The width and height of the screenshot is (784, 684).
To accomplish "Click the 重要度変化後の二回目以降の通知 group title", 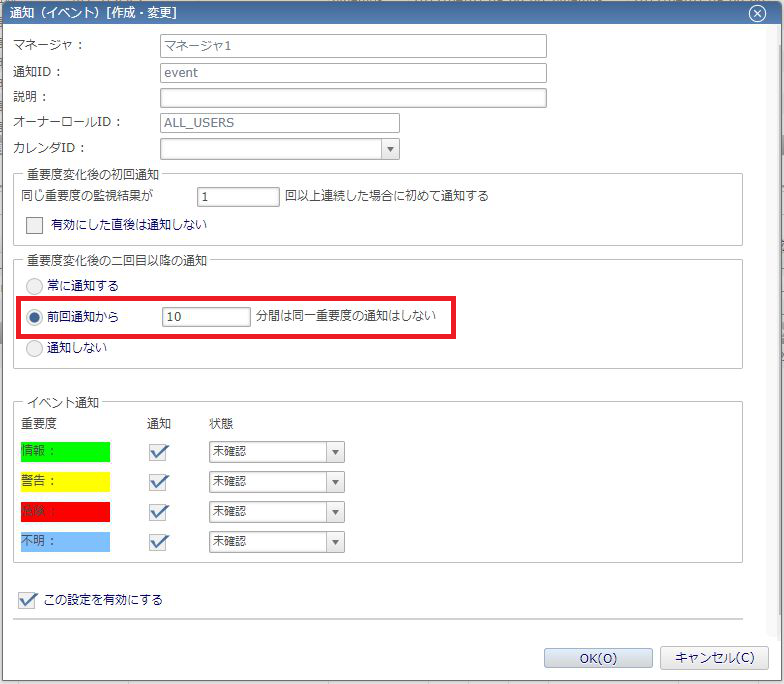I will click(116, 260).
